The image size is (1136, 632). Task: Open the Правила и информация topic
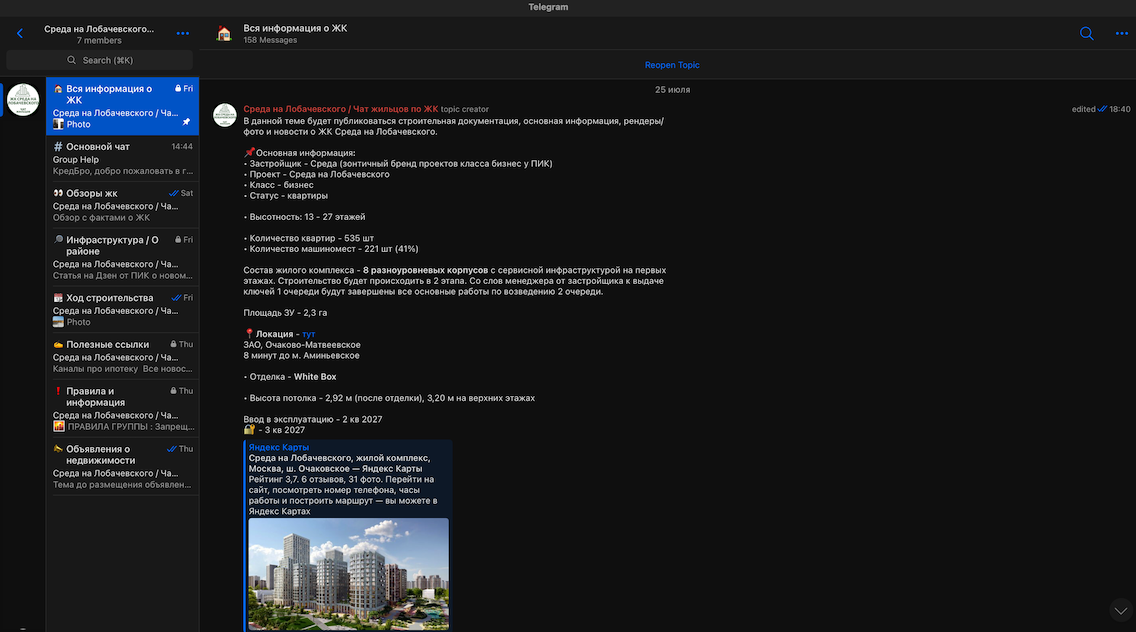pos(122,408)
